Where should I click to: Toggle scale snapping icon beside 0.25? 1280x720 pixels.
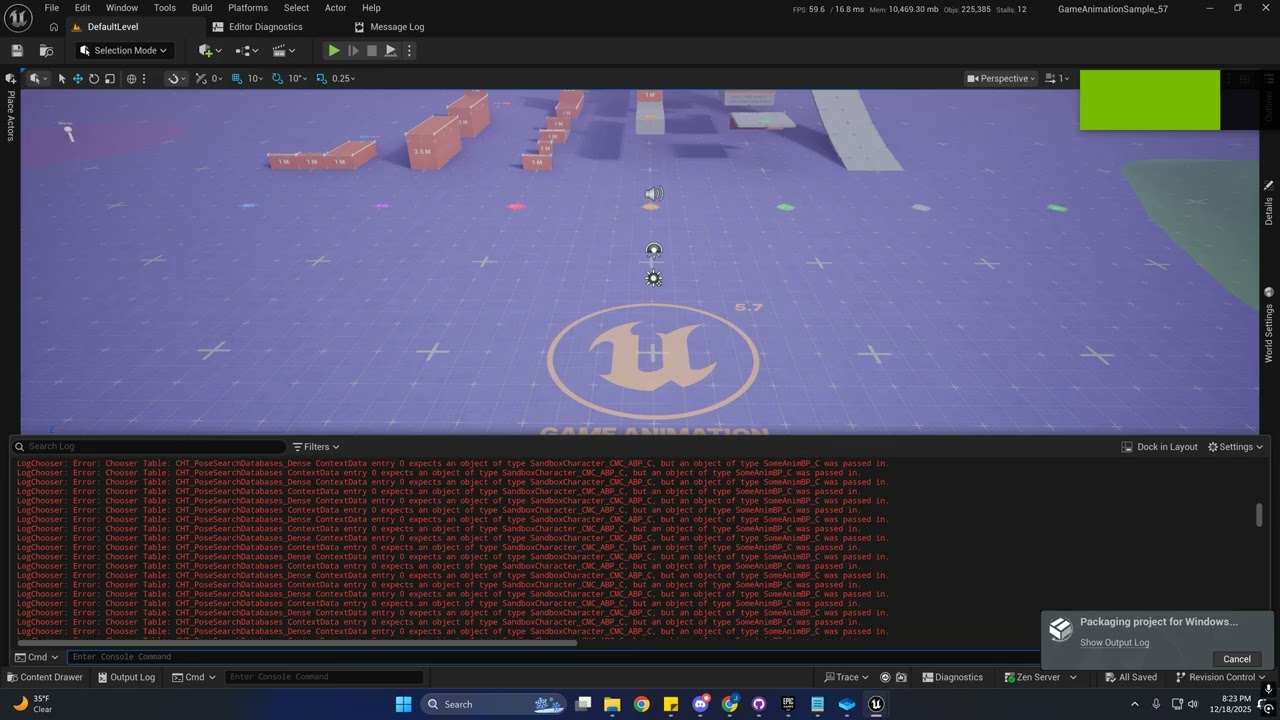(x=322, y=78)
